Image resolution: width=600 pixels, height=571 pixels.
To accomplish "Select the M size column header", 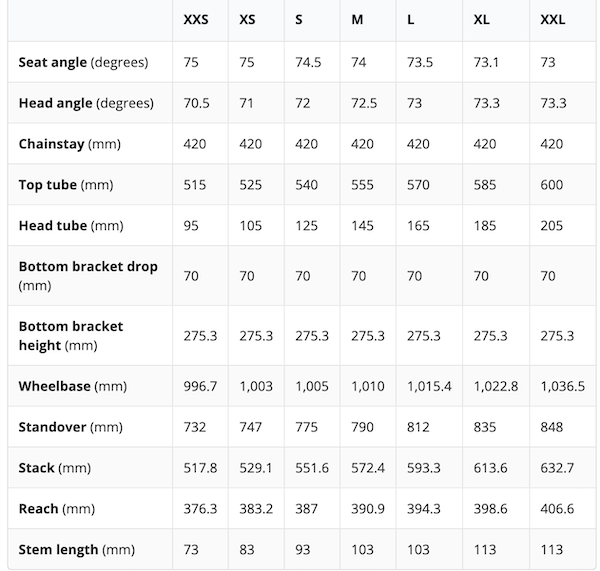I will tap(358, 20).
